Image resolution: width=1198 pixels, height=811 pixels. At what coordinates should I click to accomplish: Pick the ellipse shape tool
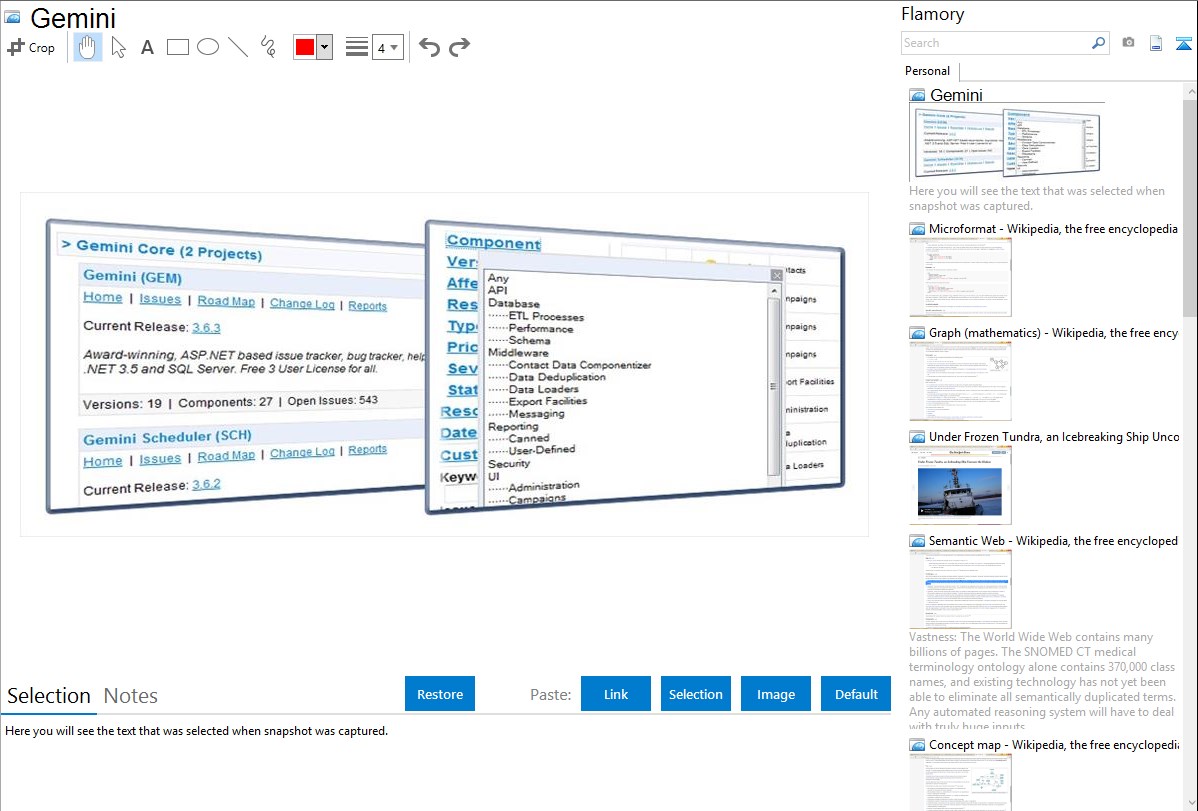click(207, 47)
